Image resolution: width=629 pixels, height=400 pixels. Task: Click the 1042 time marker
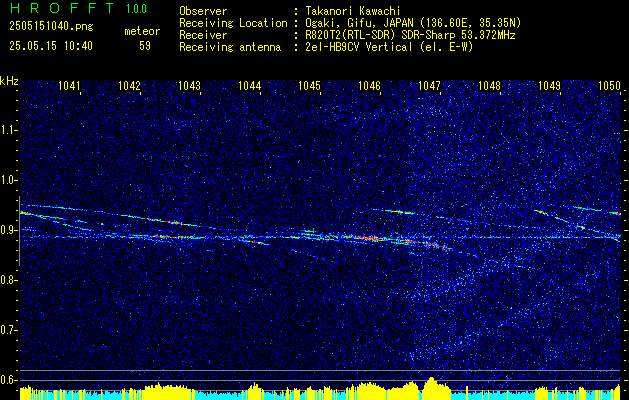pyautogui.click(x=130, y=85)
